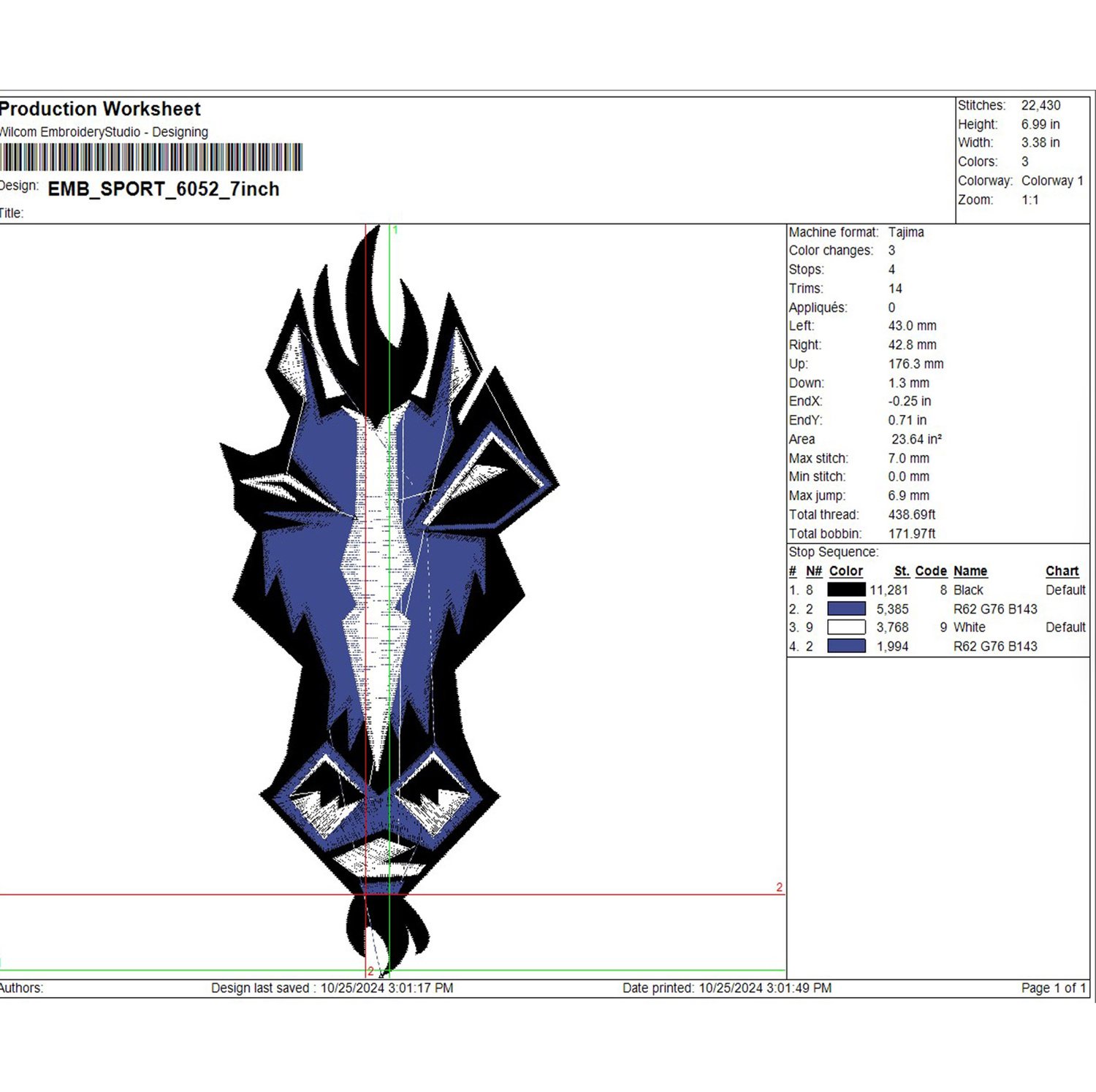Click the trims value 14
Image resolution: width=1096 pixels, height=1092 pixels.
point(895,289)
